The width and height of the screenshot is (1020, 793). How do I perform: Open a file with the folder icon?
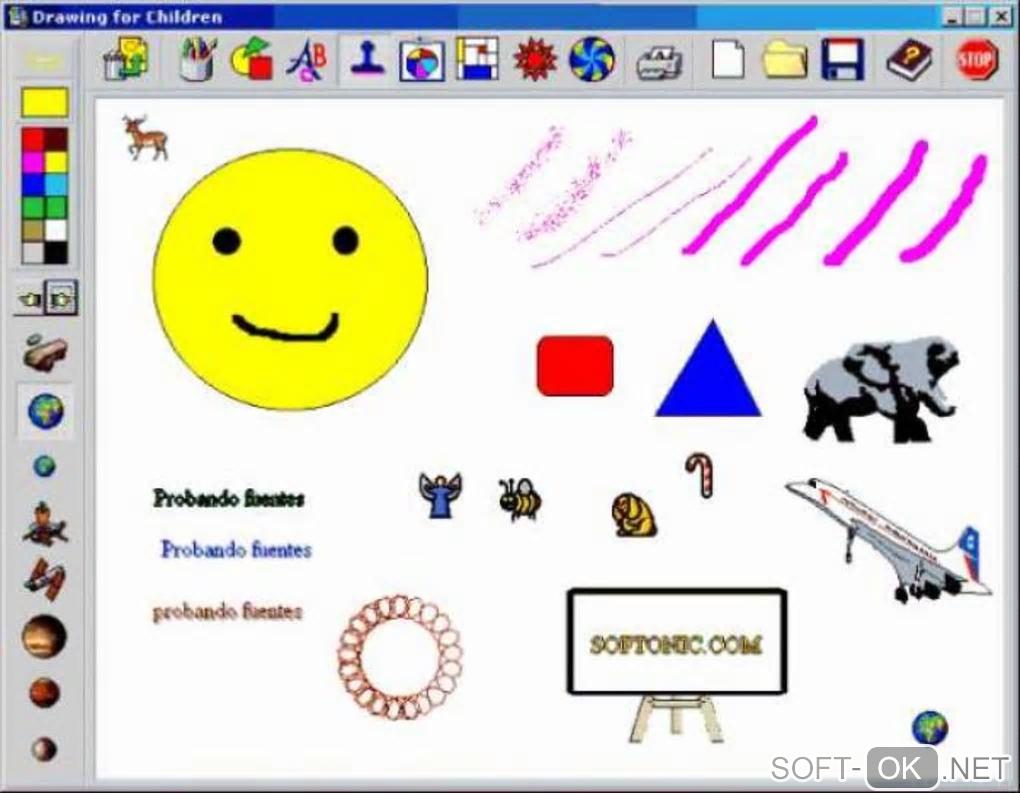(785, 60)
